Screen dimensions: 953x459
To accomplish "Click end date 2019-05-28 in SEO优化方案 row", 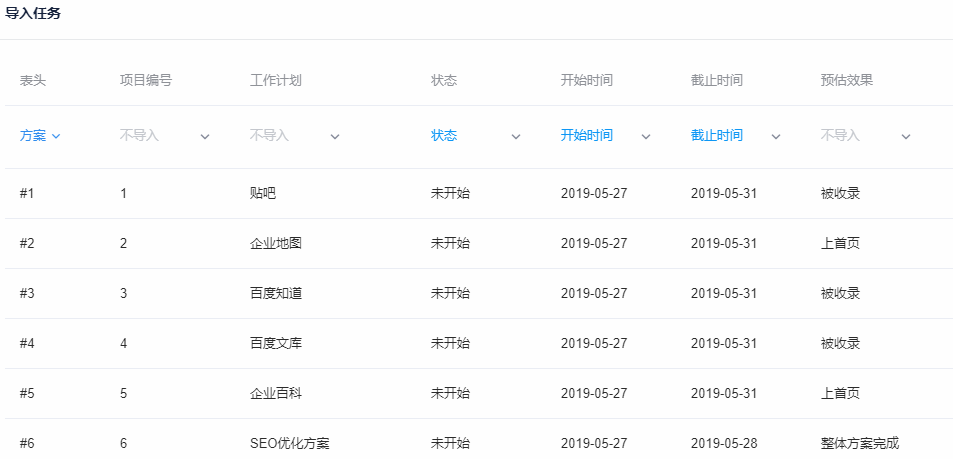I will tap(724, 443).
